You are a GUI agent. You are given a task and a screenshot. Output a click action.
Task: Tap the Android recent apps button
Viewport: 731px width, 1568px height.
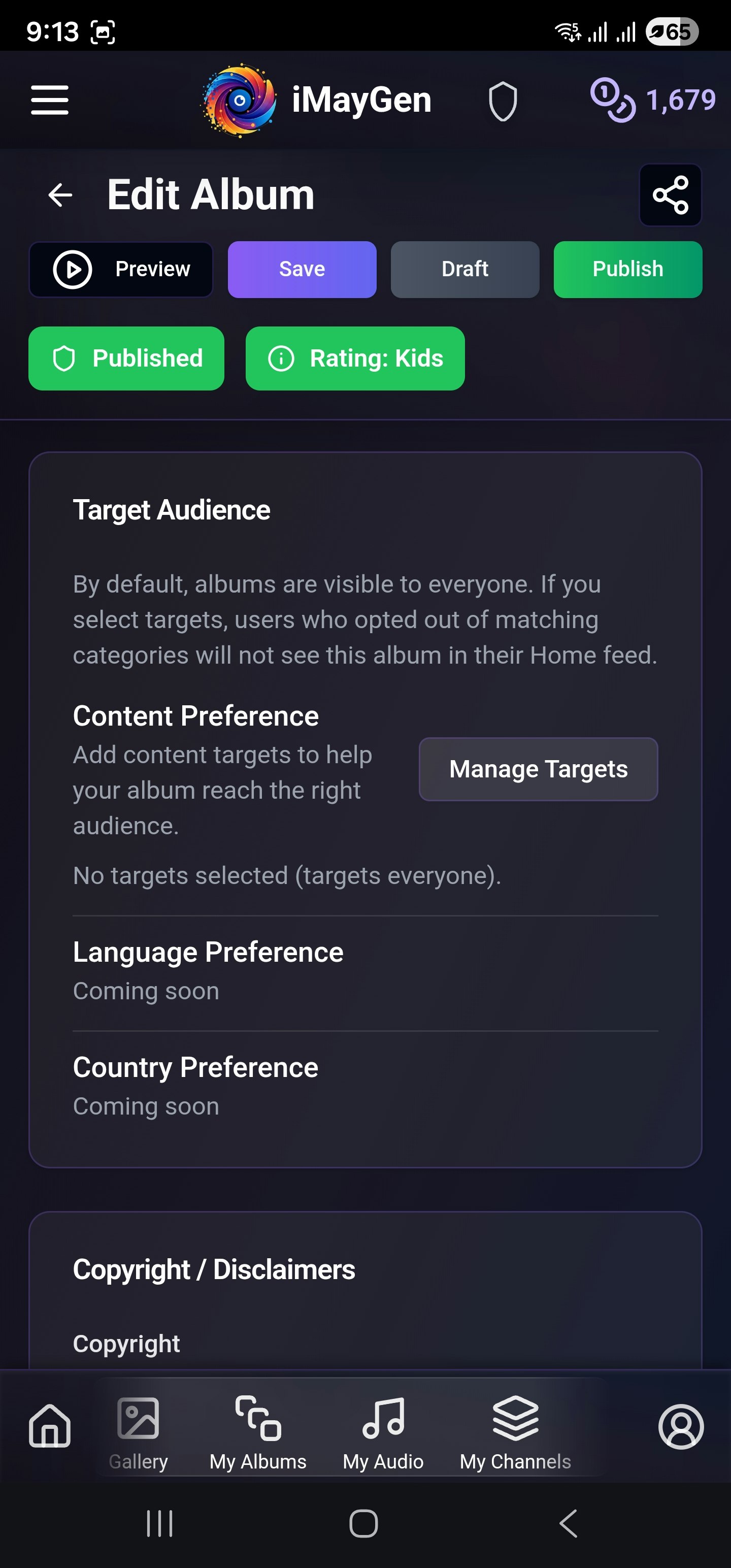[x=159, y=1523]
